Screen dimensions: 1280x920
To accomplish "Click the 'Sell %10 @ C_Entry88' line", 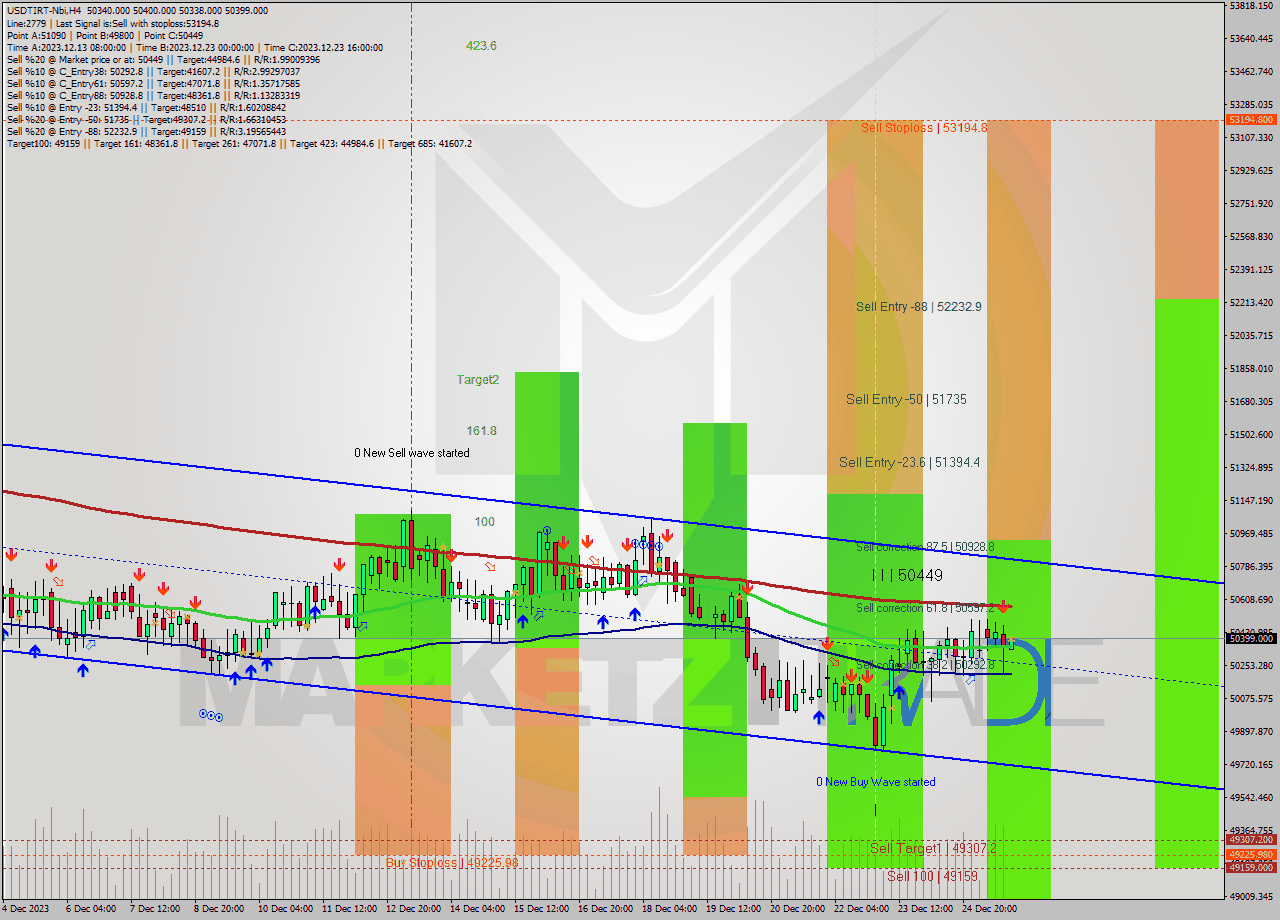I will point(153,95).
